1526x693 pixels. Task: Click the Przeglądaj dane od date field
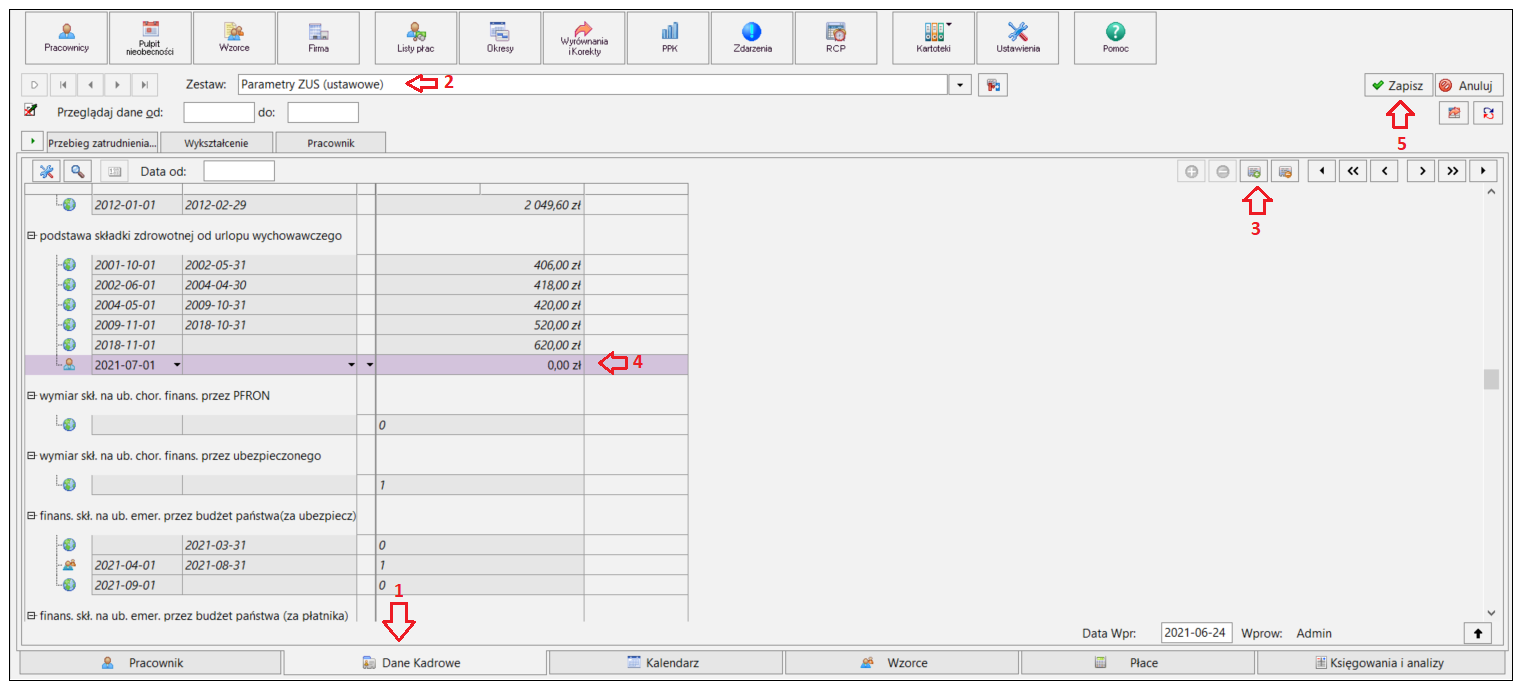coord(219,112)
